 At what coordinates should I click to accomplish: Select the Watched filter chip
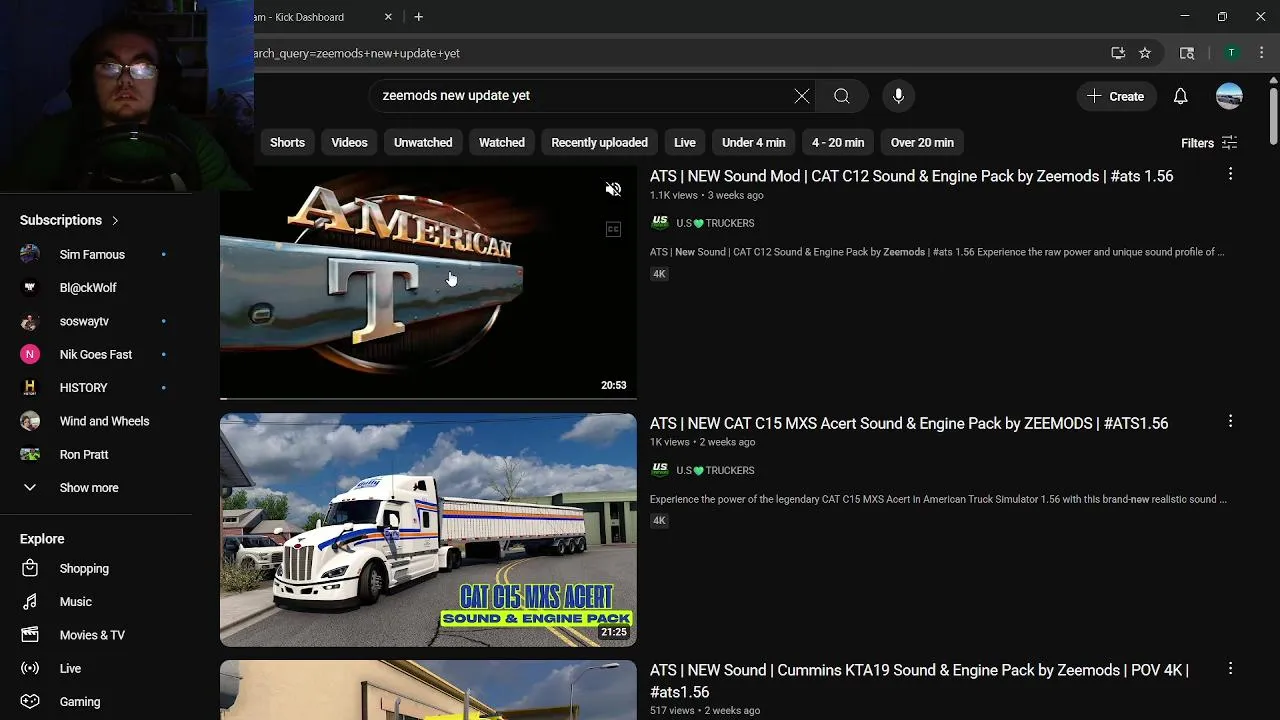[502, 142]
